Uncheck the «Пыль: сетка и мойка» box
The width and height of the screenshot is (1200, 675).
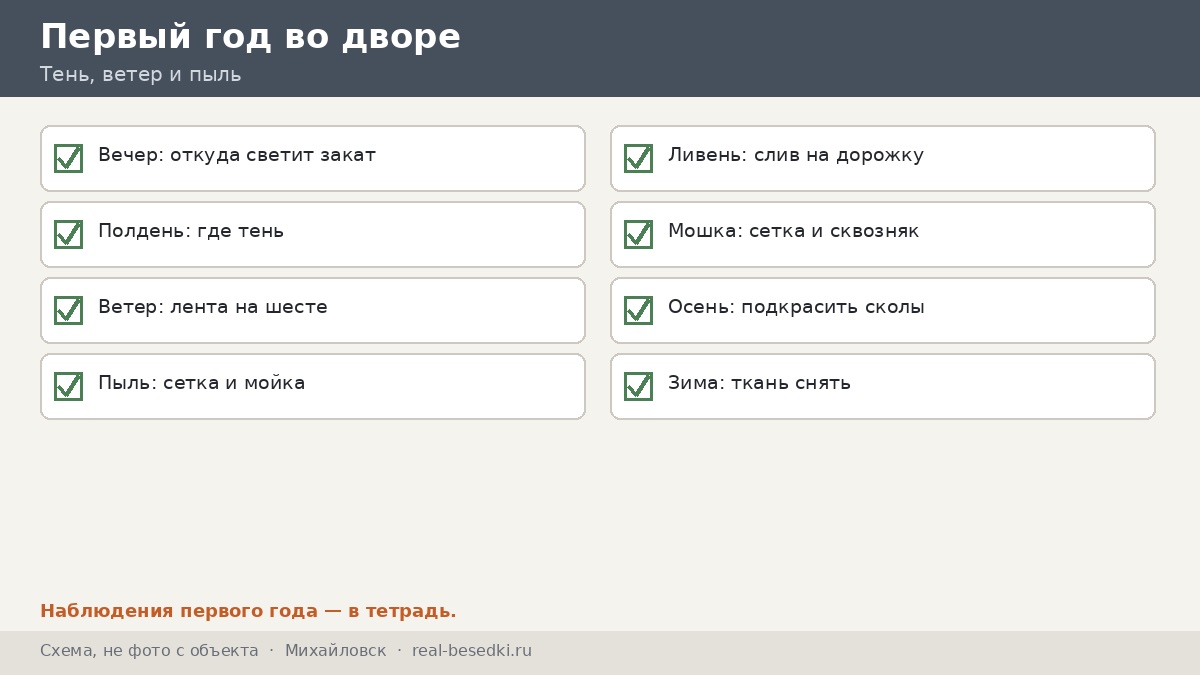point(68,386)
